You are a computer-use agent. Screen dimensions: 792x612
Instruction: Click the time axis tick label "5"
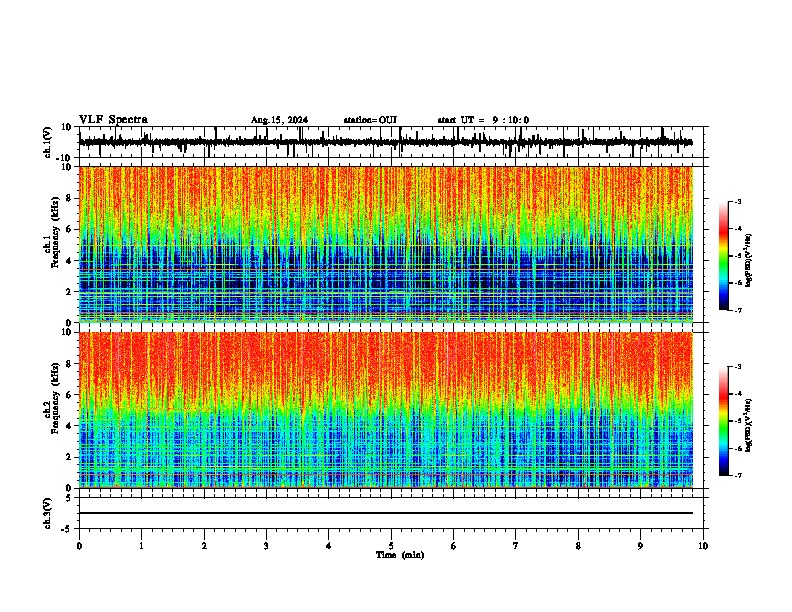pyautogui.click(x=391, y=546)
